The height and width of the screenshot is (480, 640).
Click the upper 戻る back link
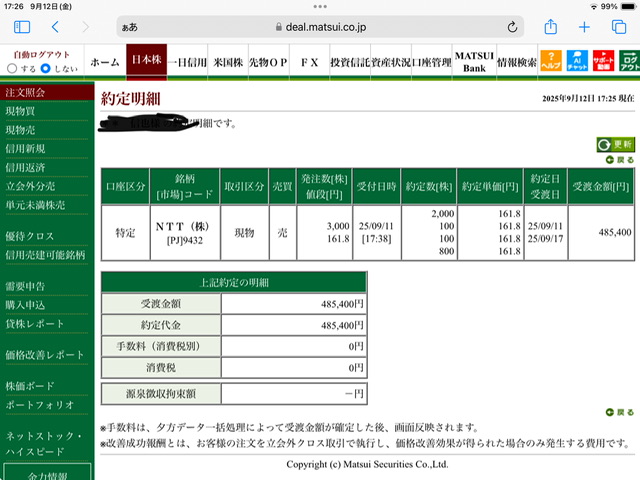pos(620,160)
